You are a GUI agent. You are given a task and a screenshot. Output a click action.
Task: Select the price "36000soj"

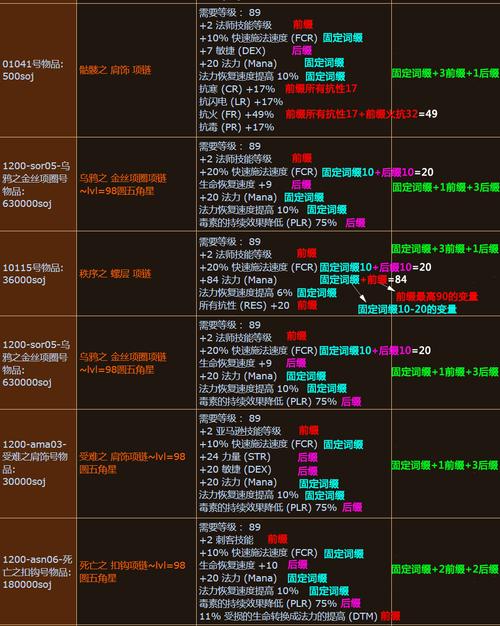pos(24,280)
